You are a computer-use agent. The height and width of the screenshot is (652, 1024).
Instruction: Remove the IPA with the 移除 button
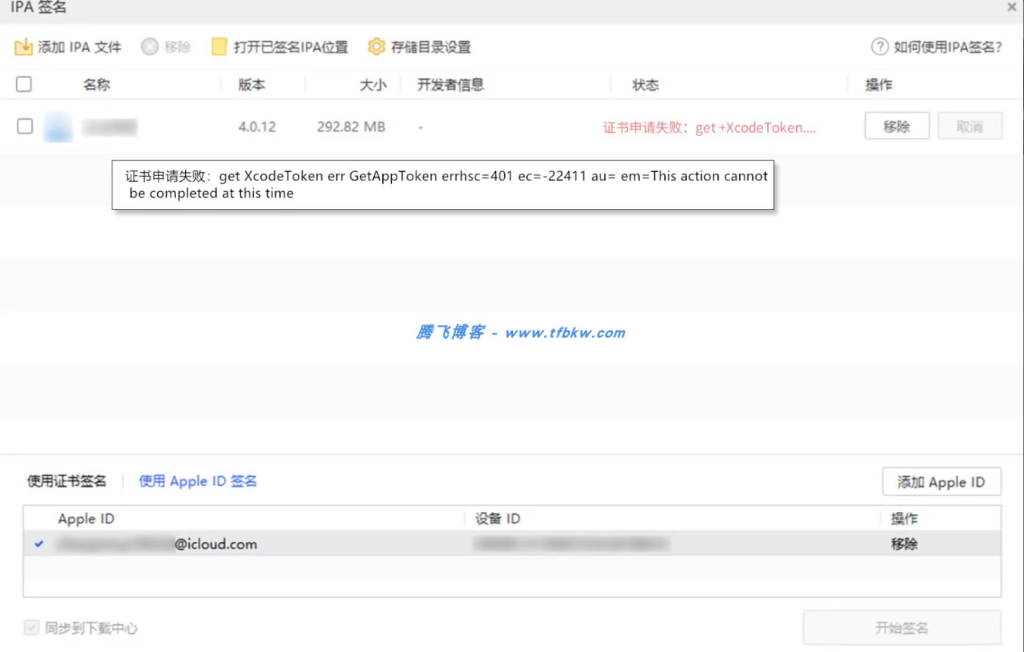896,125
